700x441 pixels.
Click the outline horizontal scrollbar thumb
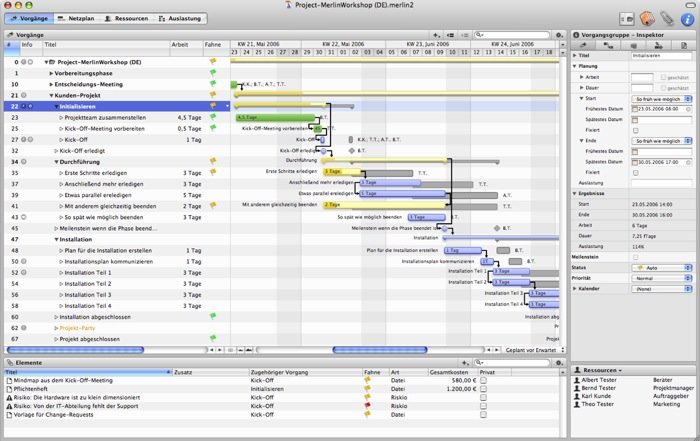coord(75,350)
